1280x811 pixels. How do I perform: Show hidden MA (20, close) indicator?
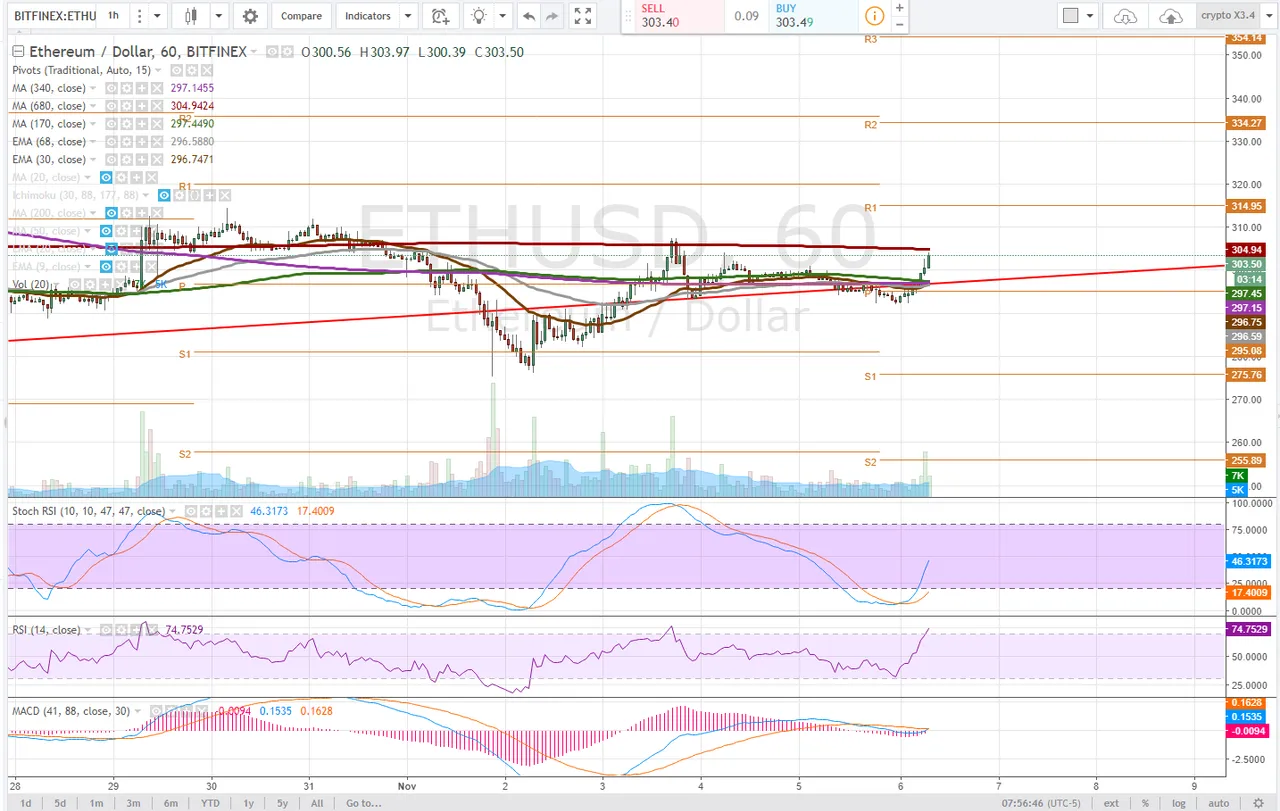(106, 177)
